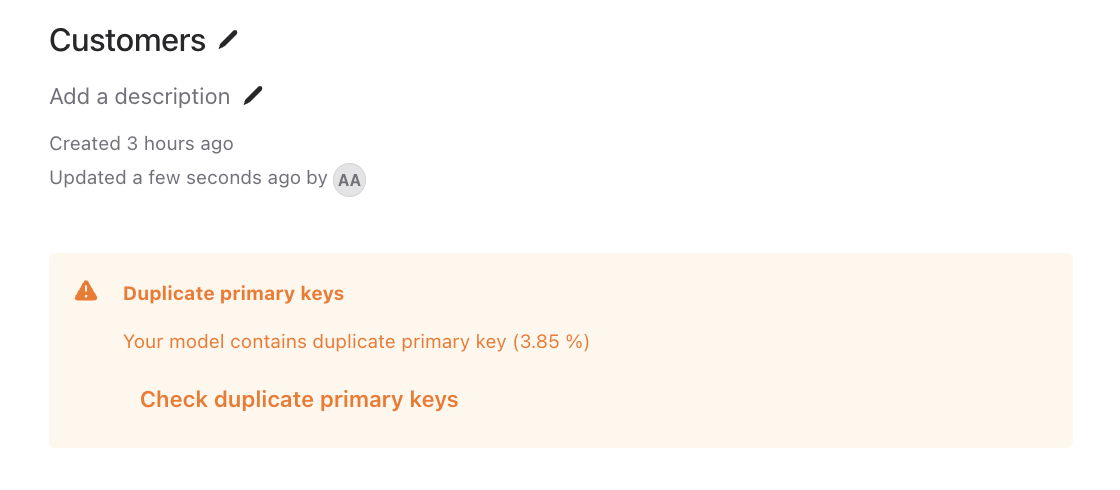Click the orange warning triangle icon

click(x=86, y=291)
